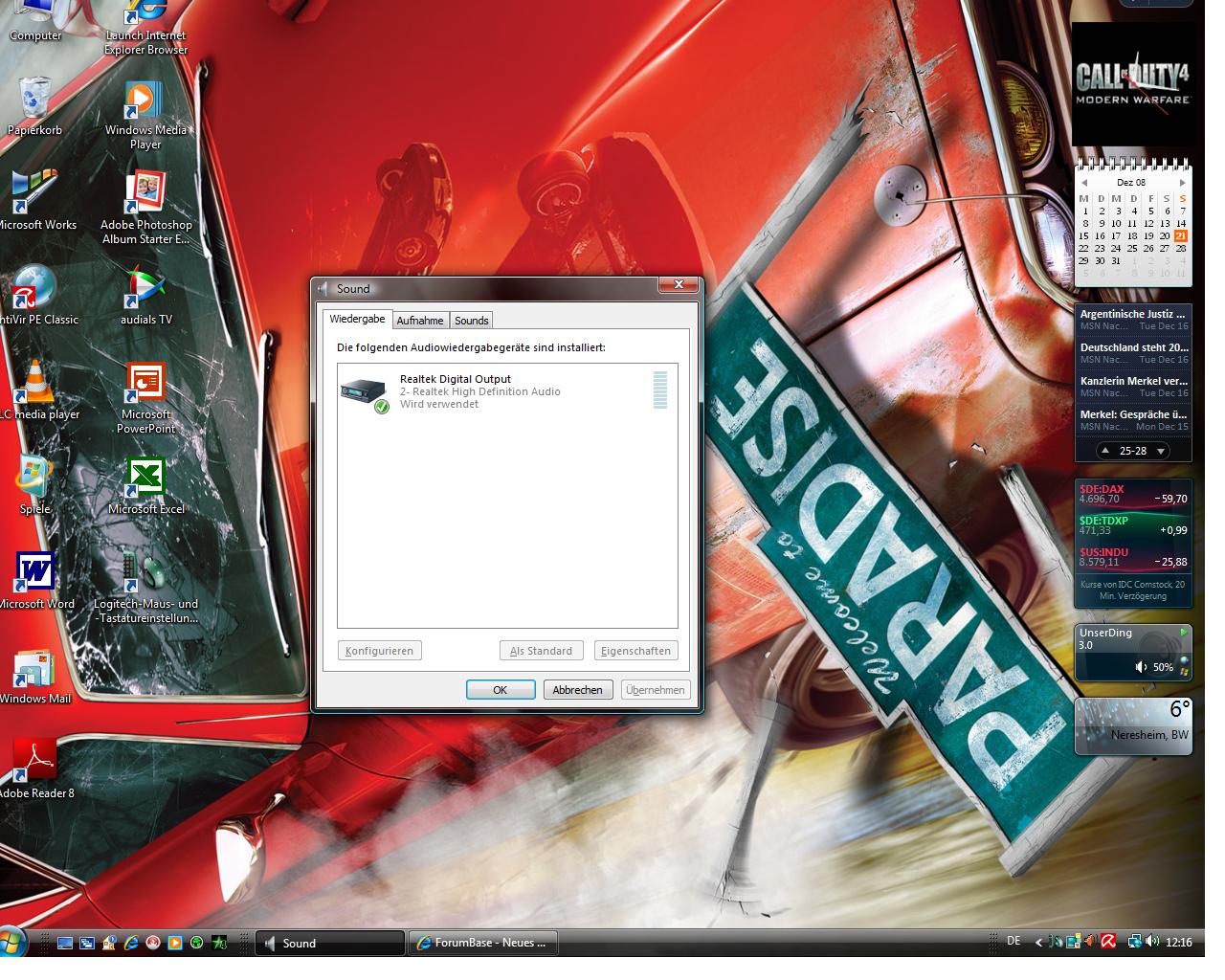Open Logitech mouse and keyboard settings
This screenshot has width=1225, height=980.
tap(145, 587)
